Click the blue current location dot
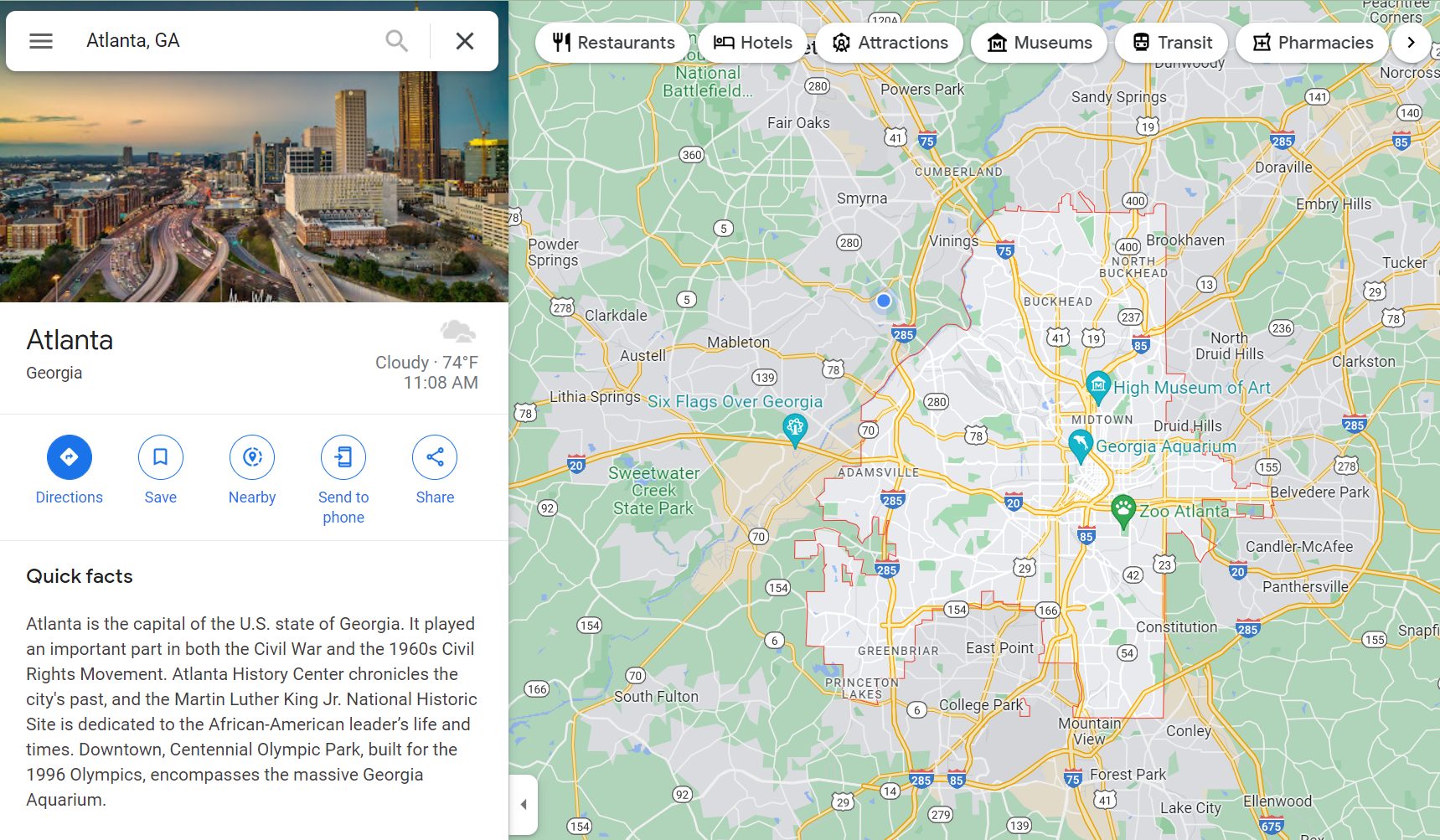The width and height of the screenshot is (1440, 840). (884, 300)
